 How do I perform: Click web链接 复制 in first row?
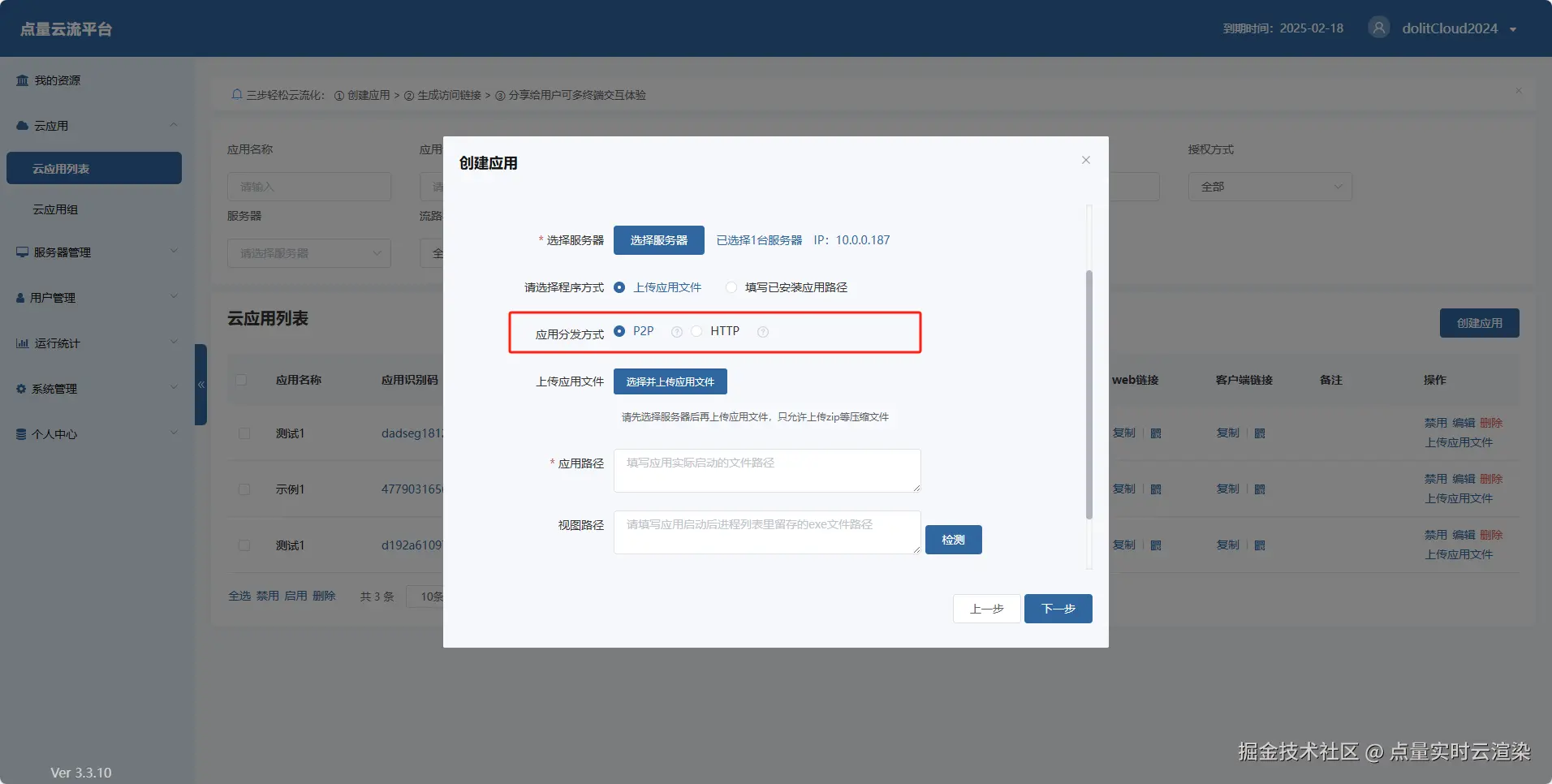(x=1124, y=433)
